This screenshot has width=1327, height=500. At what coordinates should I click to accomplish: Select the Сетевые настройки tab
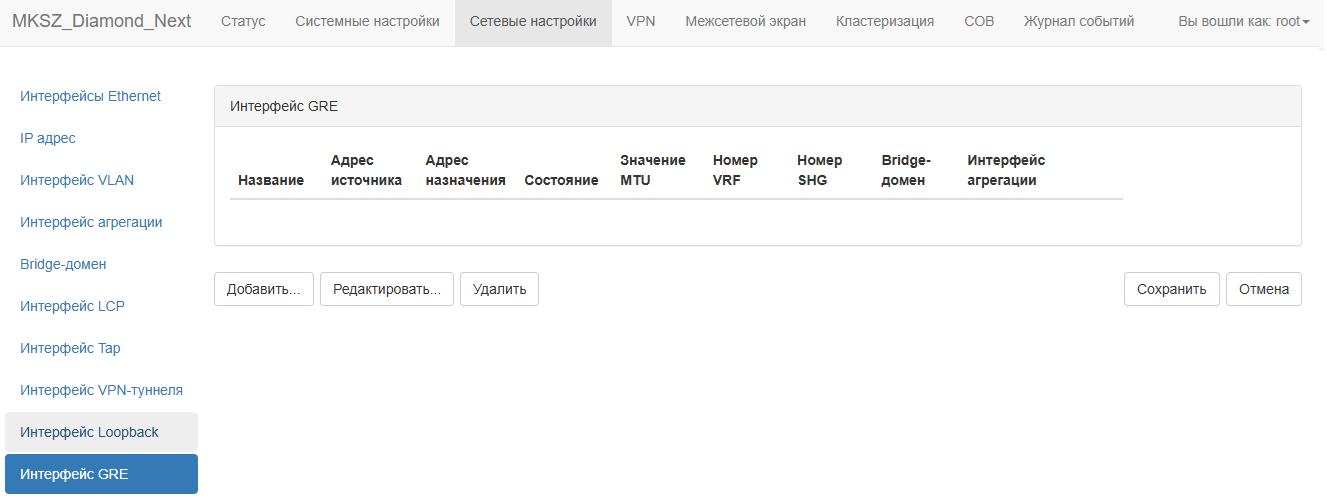coord(533,21)
